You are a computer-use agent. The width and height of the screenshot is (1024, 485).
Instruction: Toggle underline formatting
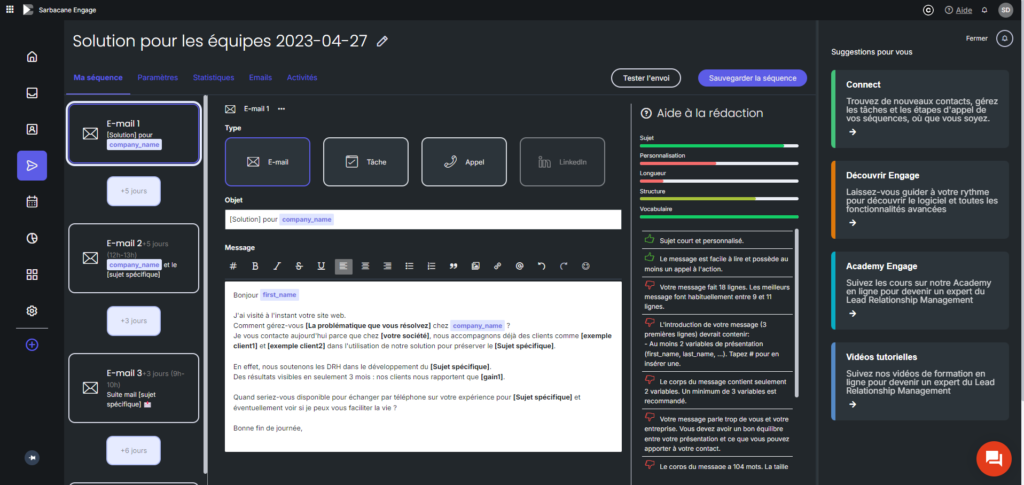pyautogui.click(x=321, y=266)
